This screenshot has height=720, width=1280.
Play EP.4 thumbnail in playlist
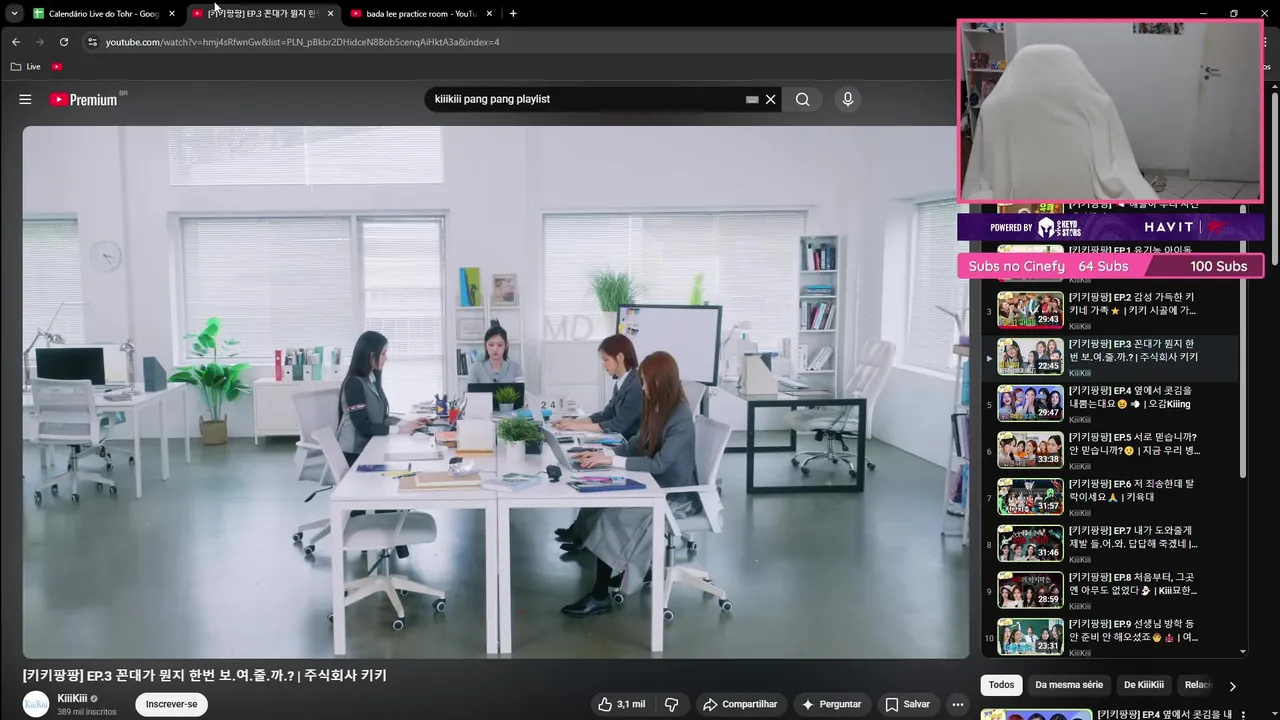tap(1030, 403)
